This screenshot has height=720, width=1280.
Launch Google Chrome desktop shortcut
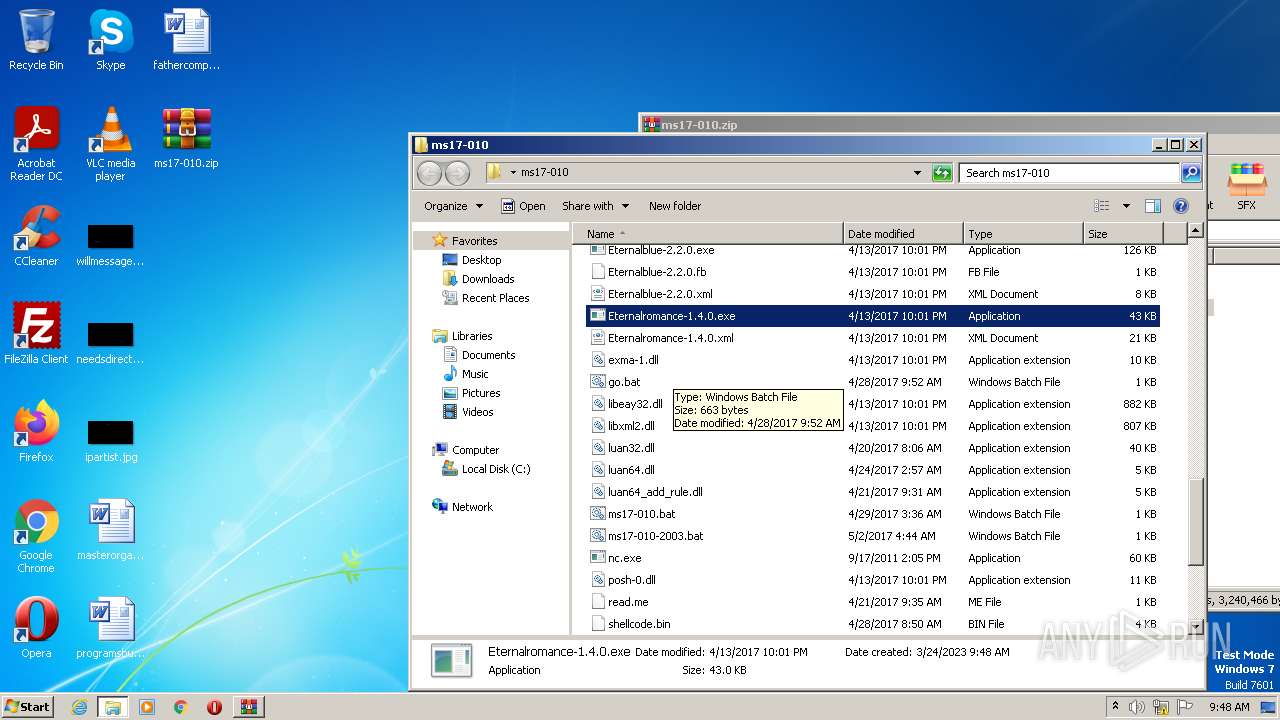tap(36, 536)
